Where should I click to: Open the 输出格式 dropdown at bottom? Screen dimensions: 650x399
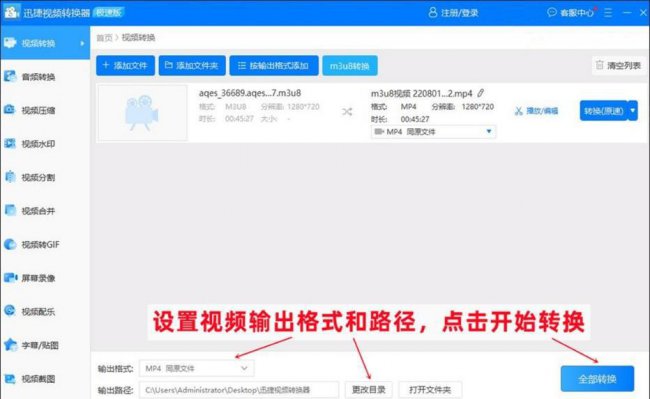197,368
